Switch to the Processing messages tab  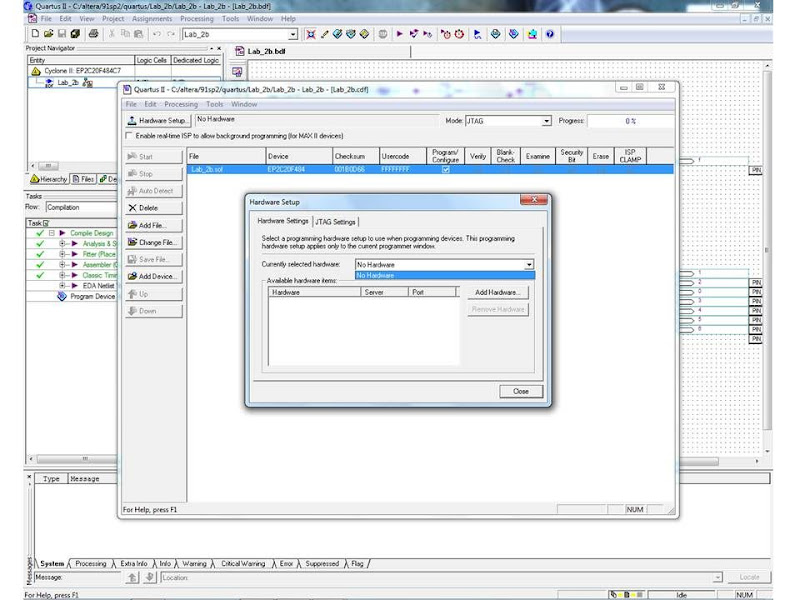coord(91,564)
